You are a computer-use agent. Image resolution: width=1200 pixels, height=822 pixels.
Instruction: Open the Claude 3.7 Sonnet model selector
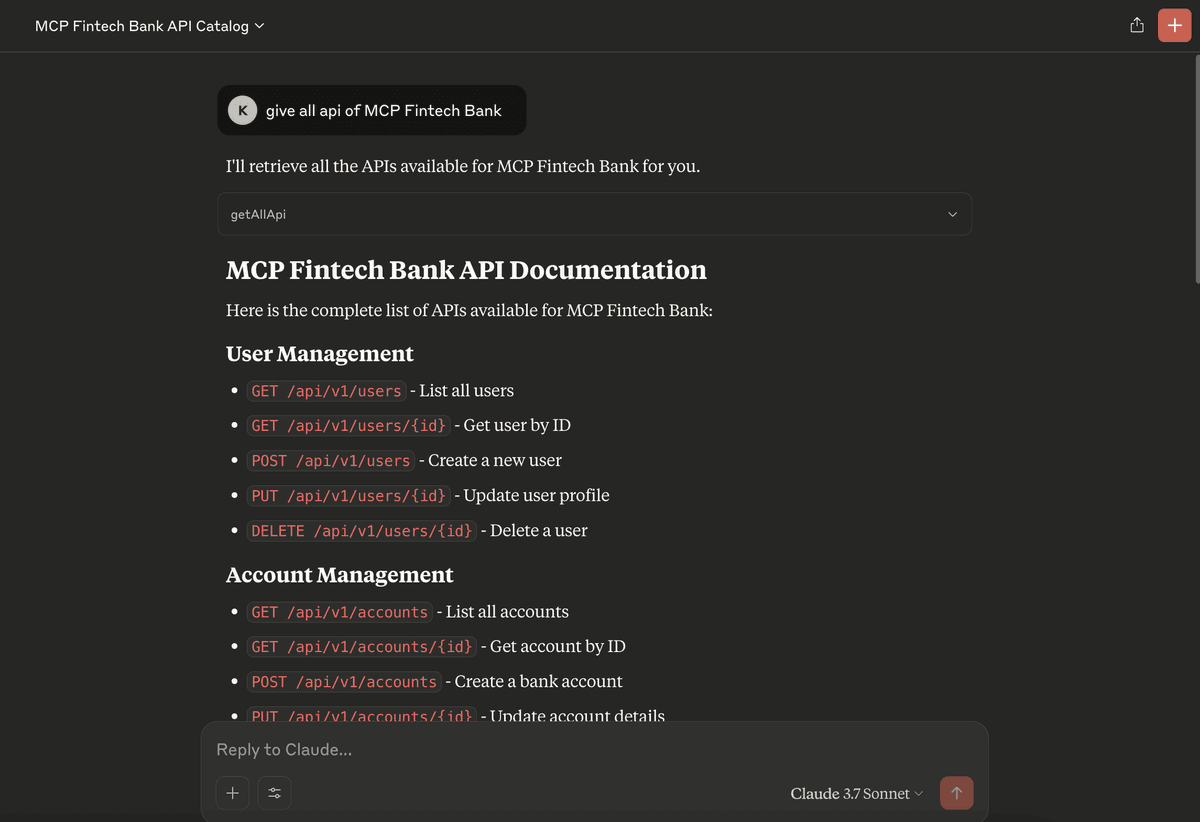click(x=857, y=793)
